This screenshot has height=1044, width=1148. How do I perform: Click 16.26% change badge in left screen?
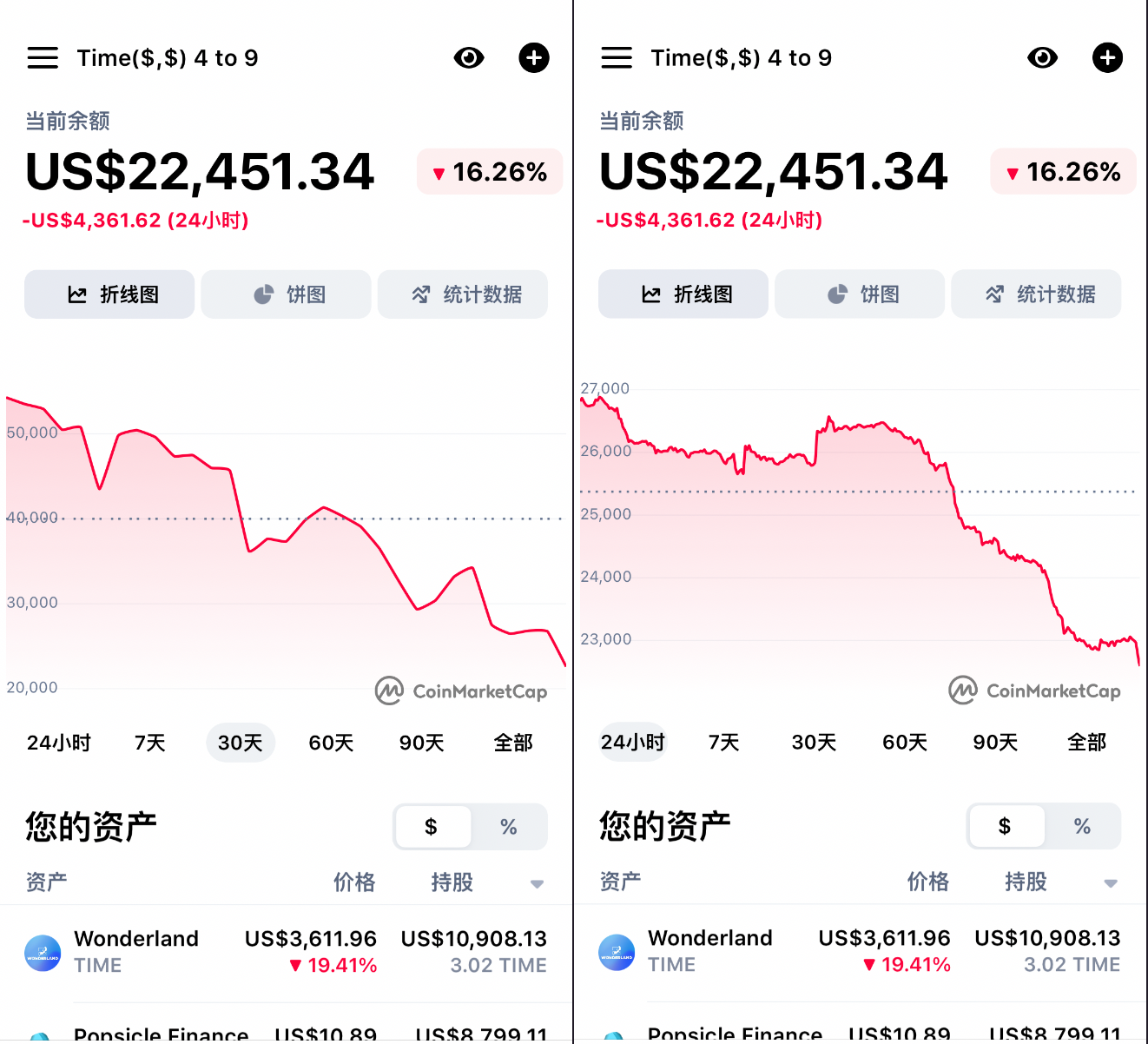pos(490,172)
